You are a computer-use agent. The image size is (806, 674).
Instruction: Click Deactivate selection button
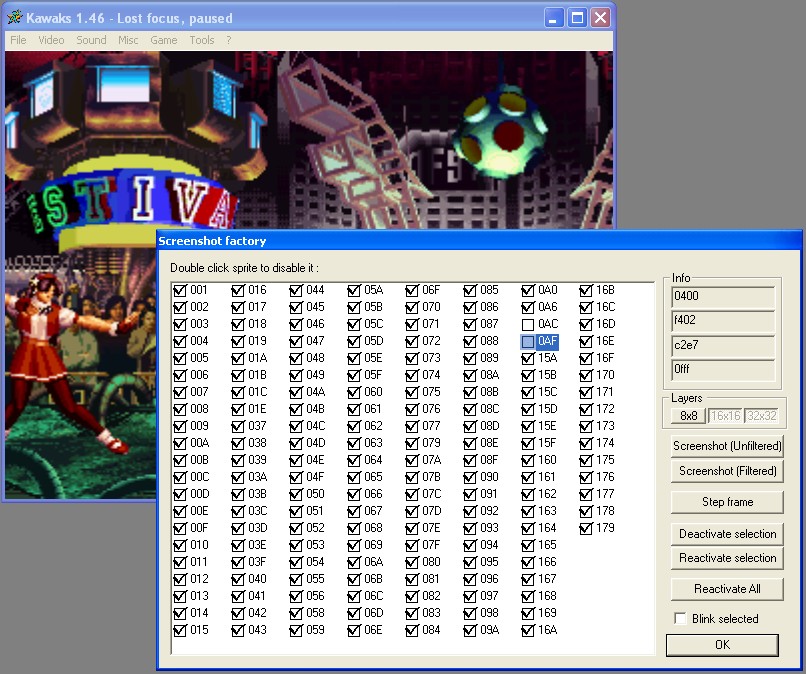coord(727,534)
